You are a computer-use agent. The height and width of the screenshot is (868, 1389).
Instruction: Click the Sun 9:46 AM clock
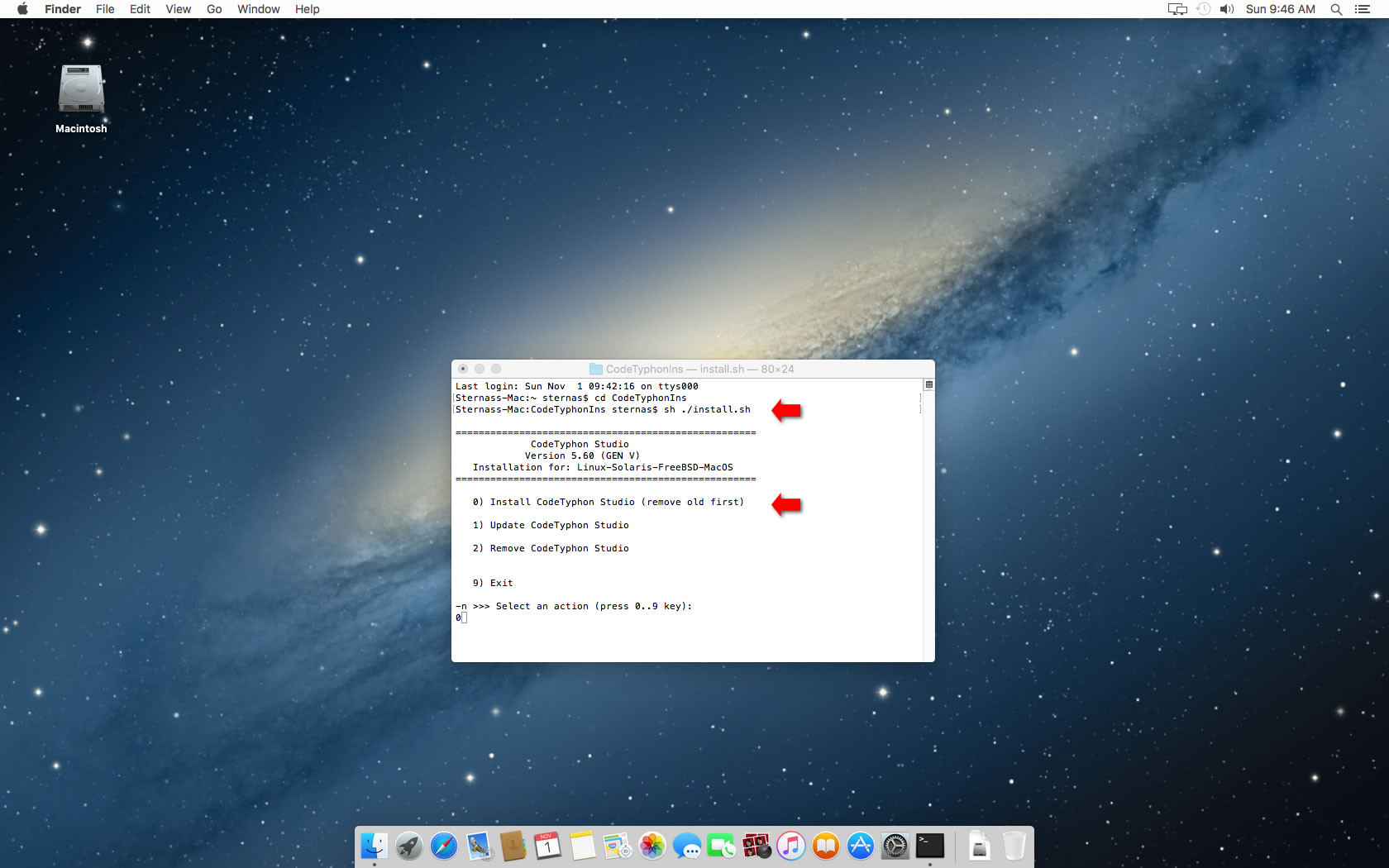pyautogui.click(x=1280, y=9)
